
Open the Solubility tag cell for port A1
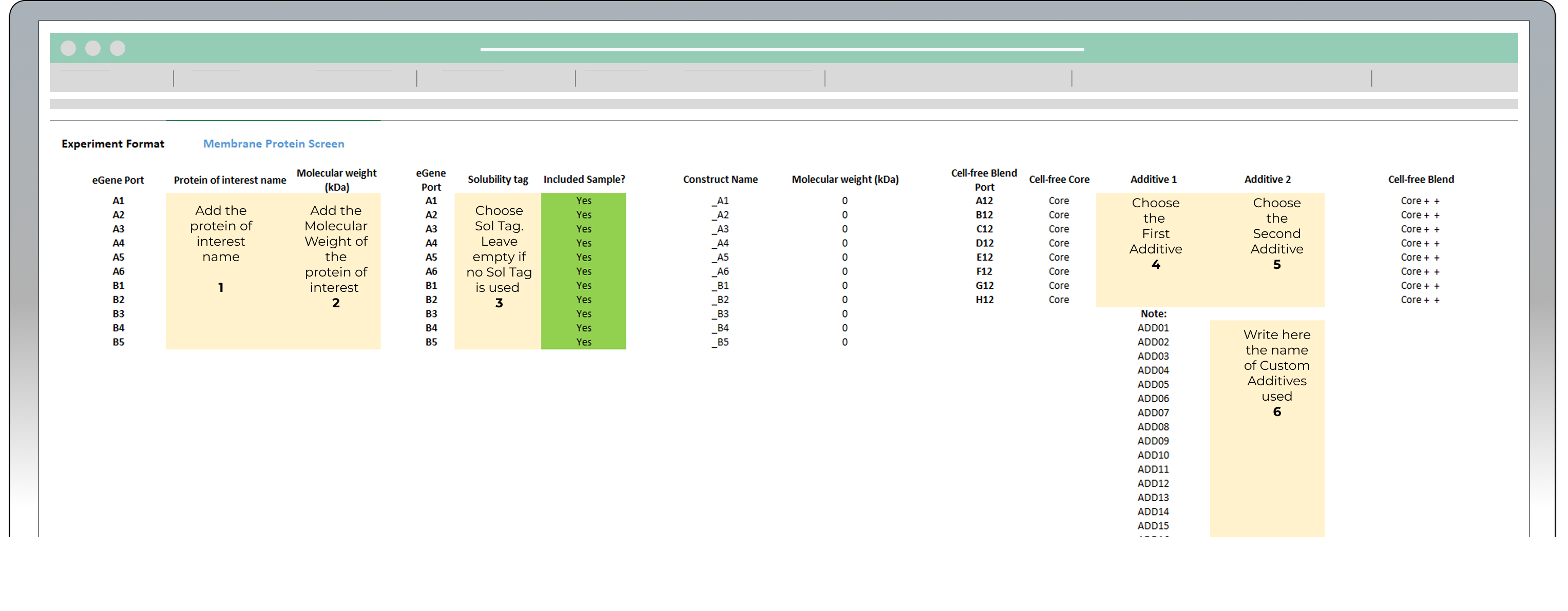pos(498,201)
